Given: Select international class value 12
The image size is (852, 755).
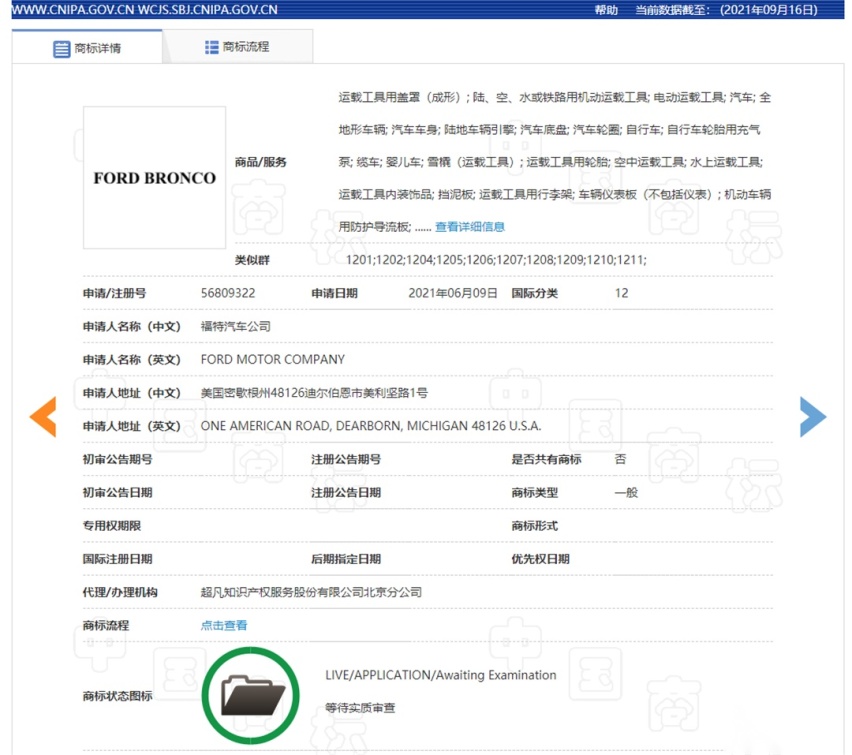Looking at the screenshot, I should pyautogui.click(x=621, y=293).
